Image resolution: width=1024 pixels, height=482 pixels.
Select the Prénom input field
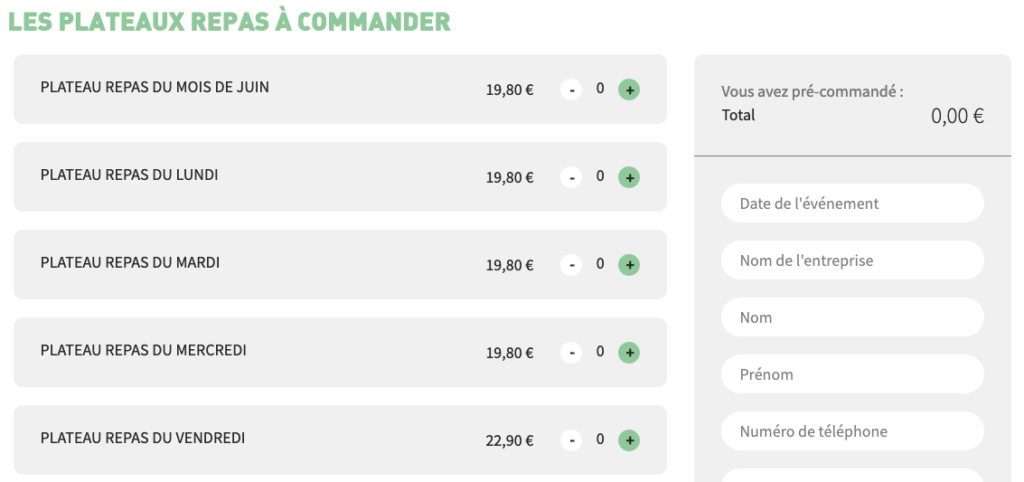tap(852, 374)
